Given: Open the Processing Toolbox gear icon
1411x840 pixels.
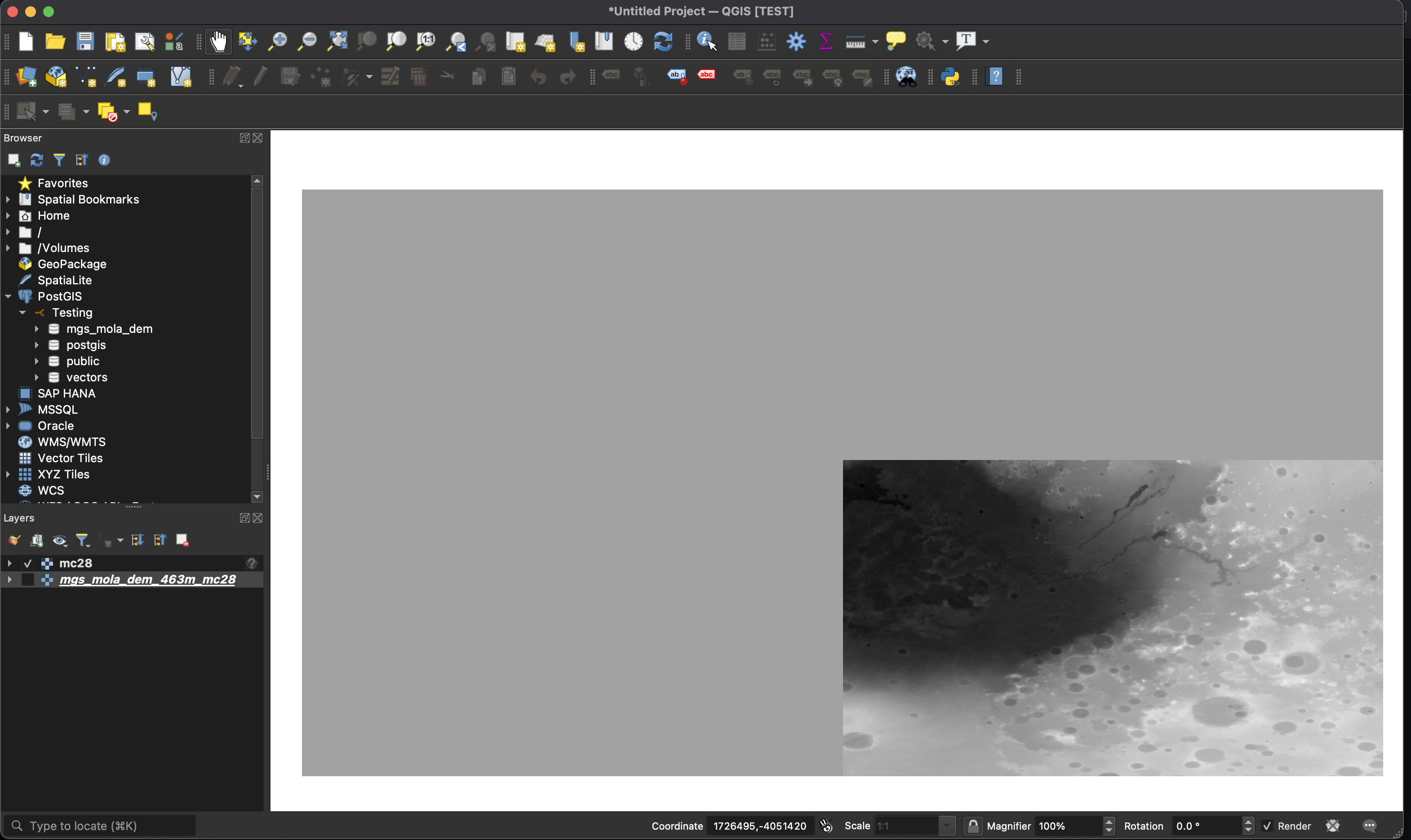Looking at the screenshot, I should tap(796, 41).
